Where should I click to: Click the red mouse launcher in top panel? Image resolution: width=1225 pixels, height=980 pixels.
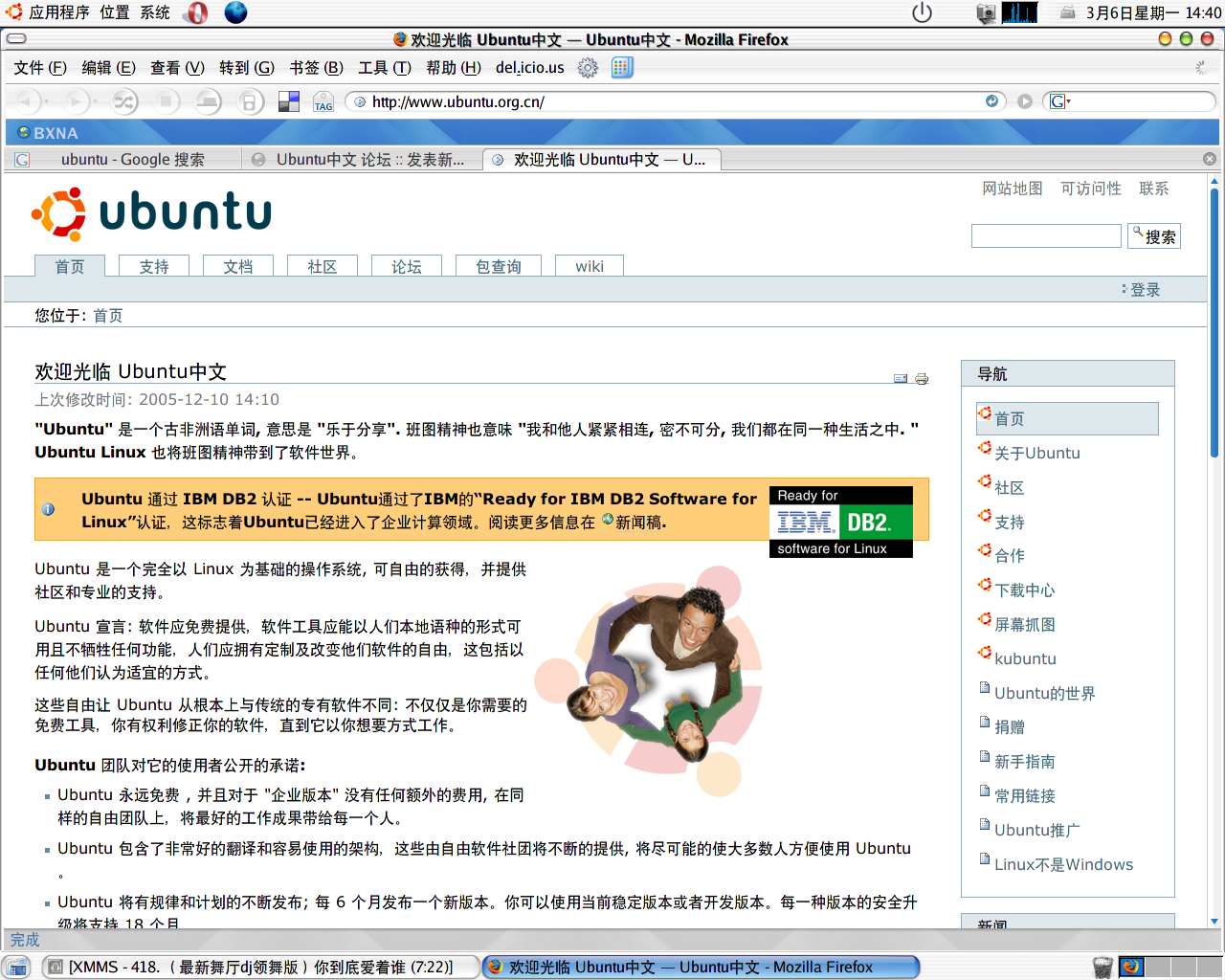[197, 12]
